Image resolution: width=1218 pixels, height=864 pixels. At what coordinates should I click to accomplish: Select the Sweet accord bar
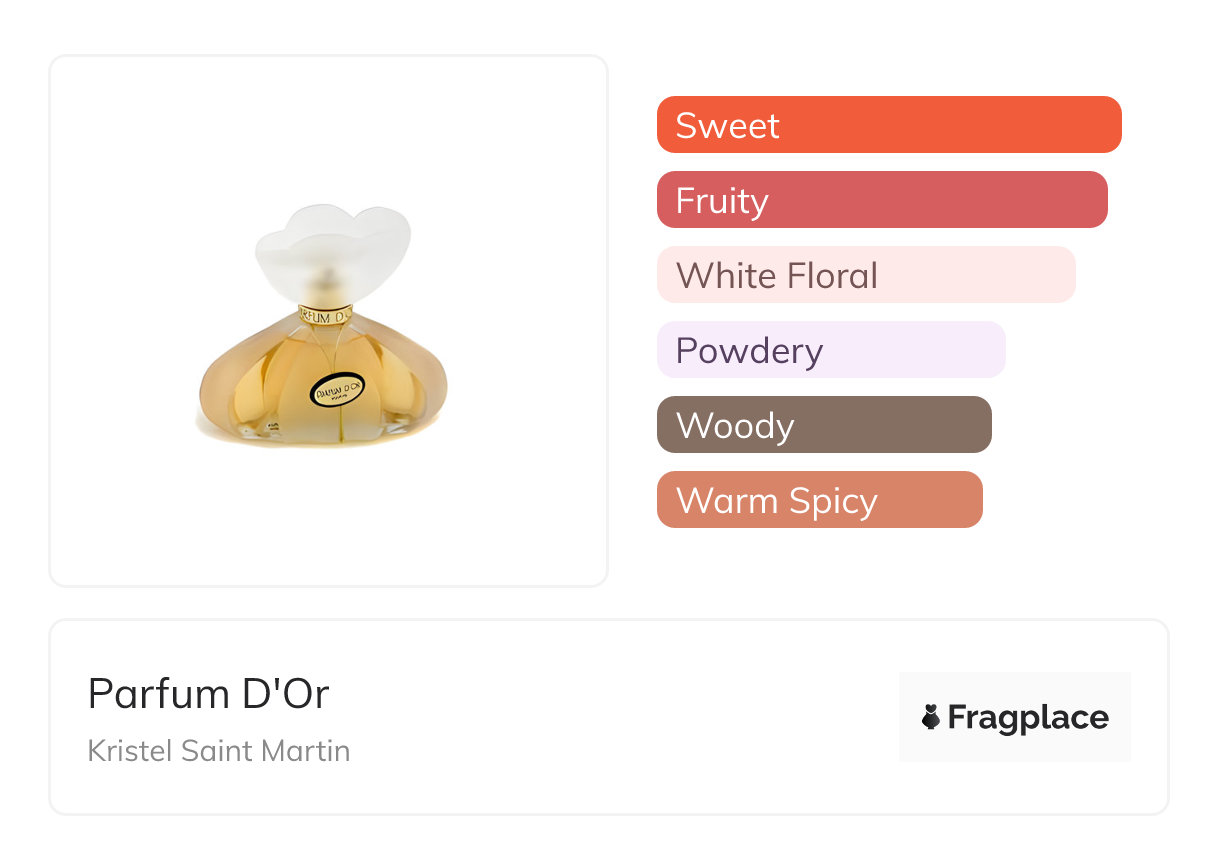888,125
